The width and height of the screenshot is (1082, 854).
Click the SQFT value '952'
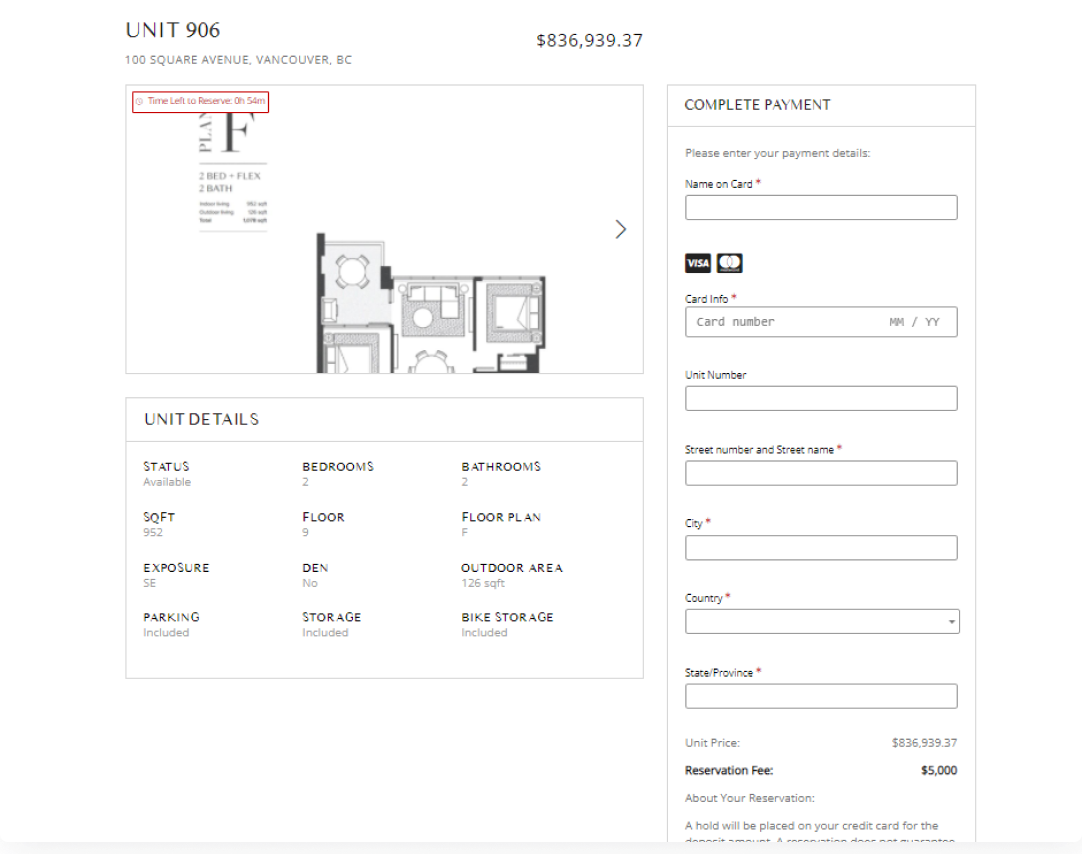[153, 533]
